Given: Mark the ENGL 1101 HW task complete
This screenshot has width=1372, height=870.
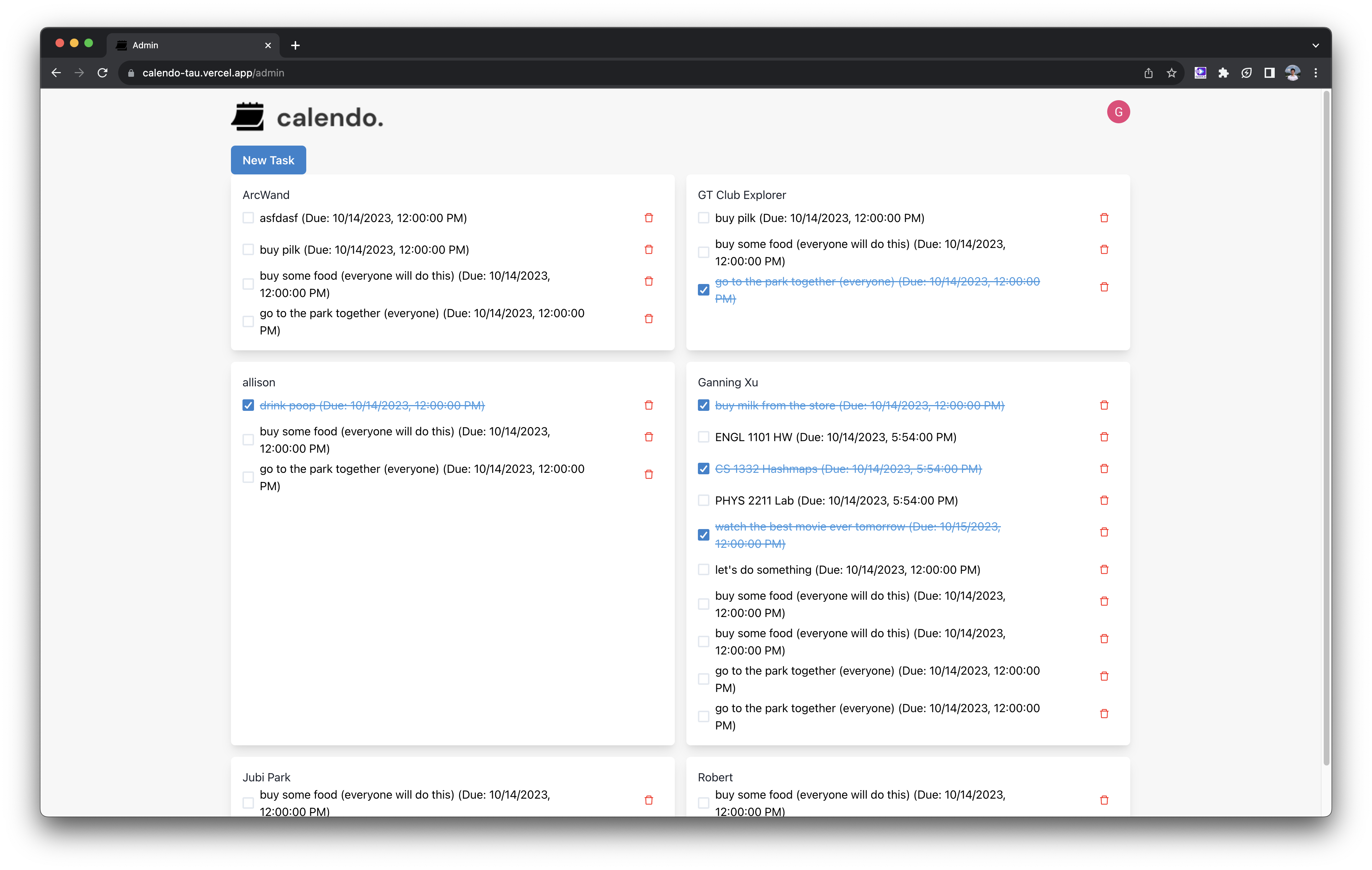Looking at the screenshot, I should click(703, 437).
